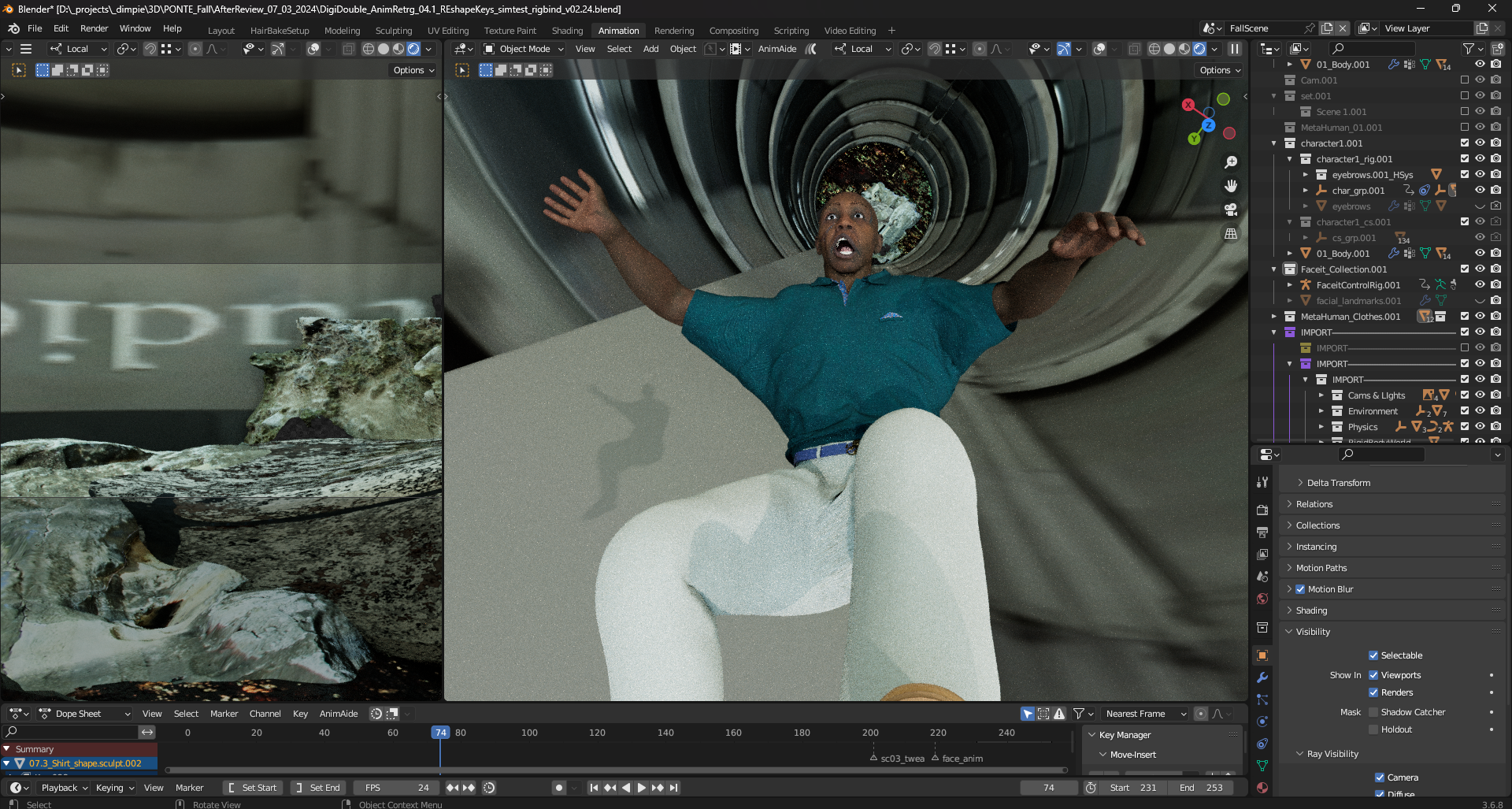Click the play animation button

[x=641, y=788]
